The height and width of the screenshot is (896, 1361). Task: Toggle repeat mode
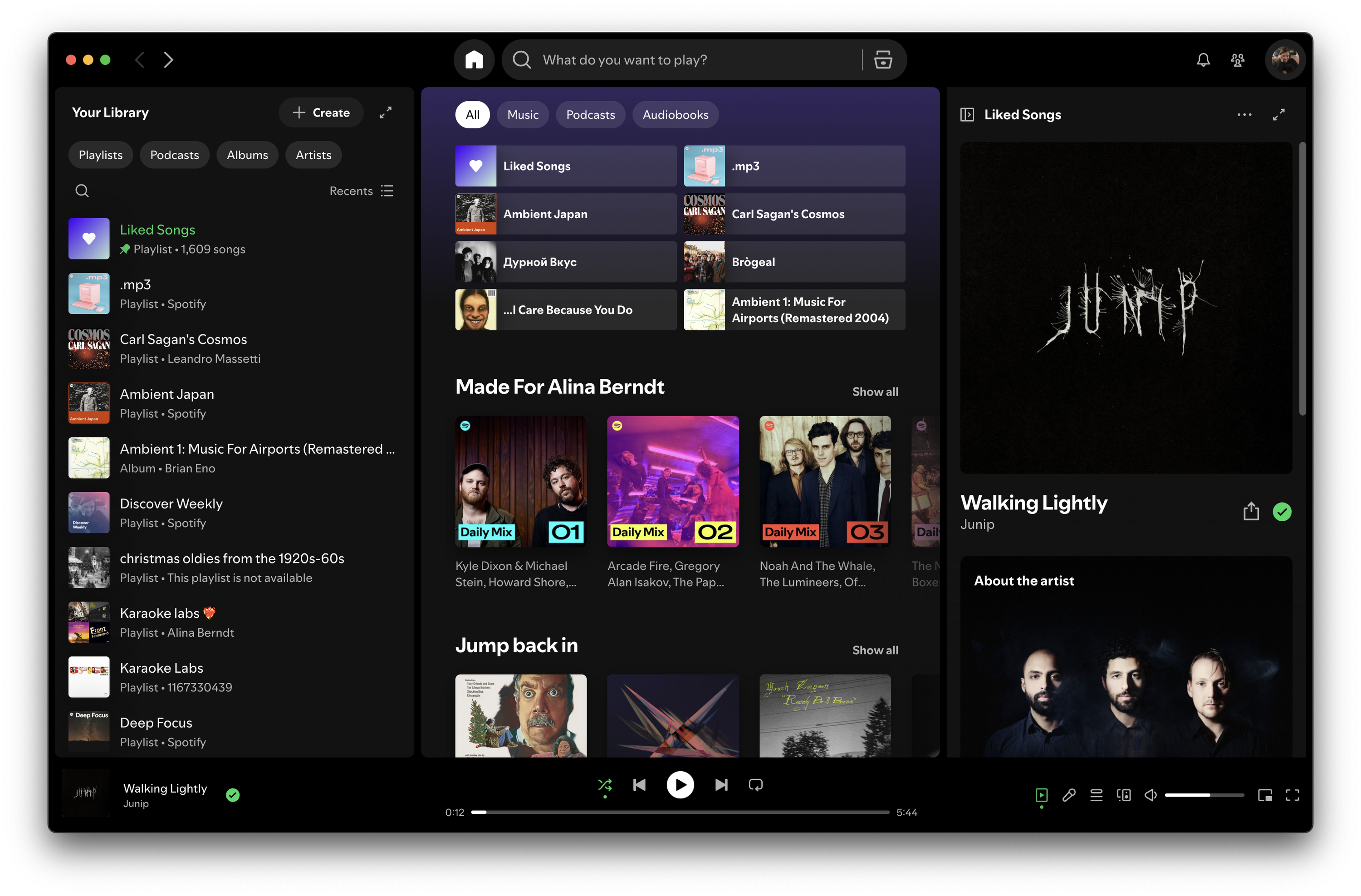coord(755,784)
